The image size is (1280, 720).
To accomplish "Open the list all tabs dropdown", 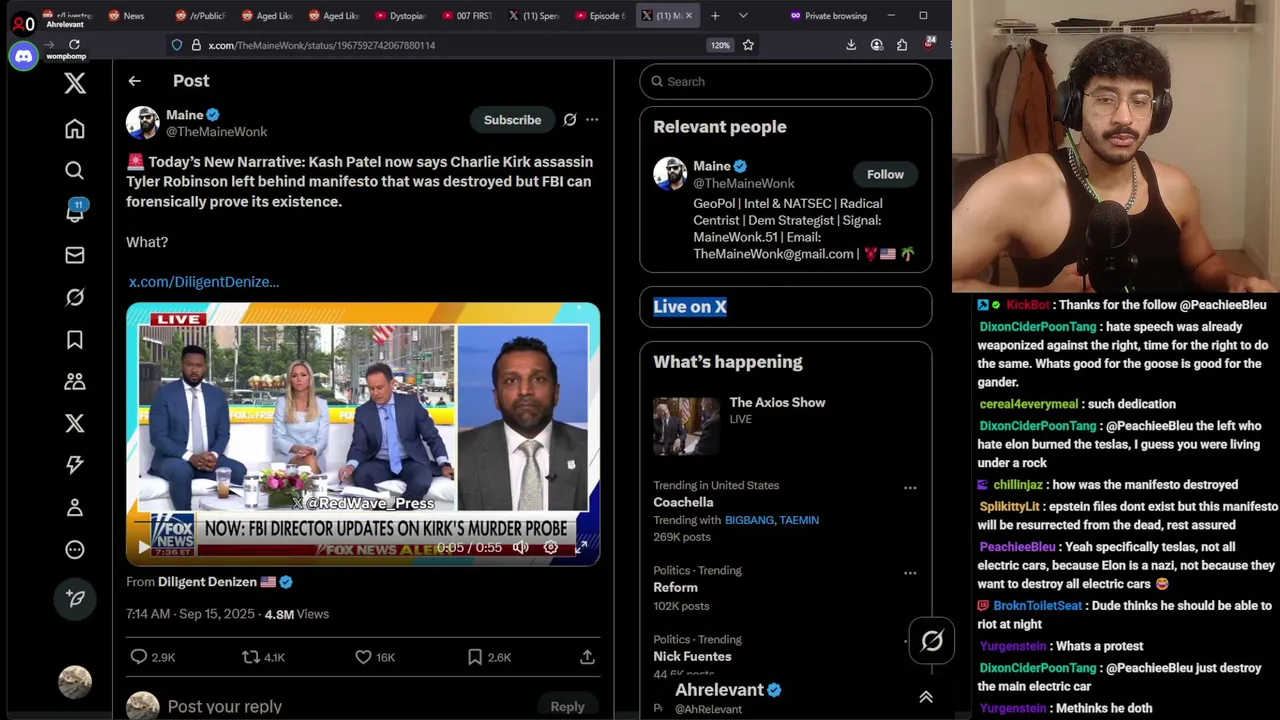I will click(743, 15).
